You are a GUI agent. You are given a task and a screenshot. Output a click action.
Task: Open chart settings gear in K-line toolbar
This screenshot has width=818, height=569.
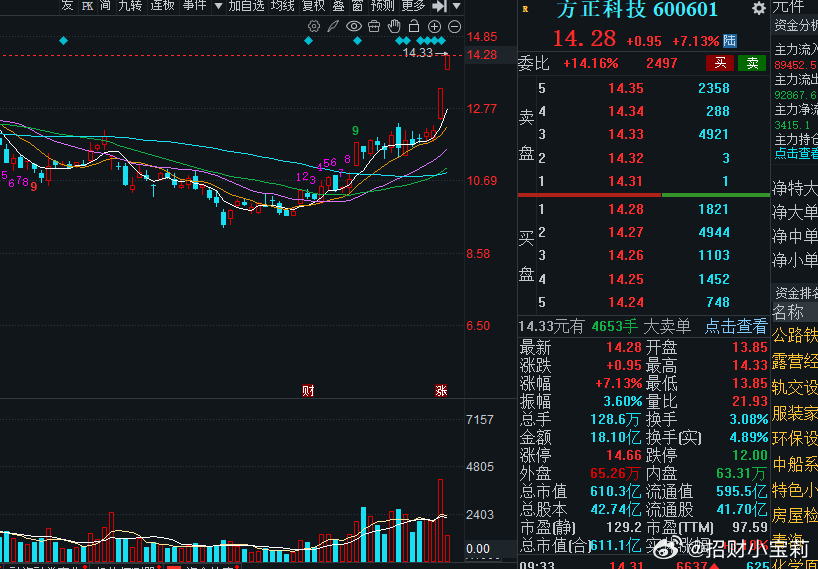[x=314, y=26]
